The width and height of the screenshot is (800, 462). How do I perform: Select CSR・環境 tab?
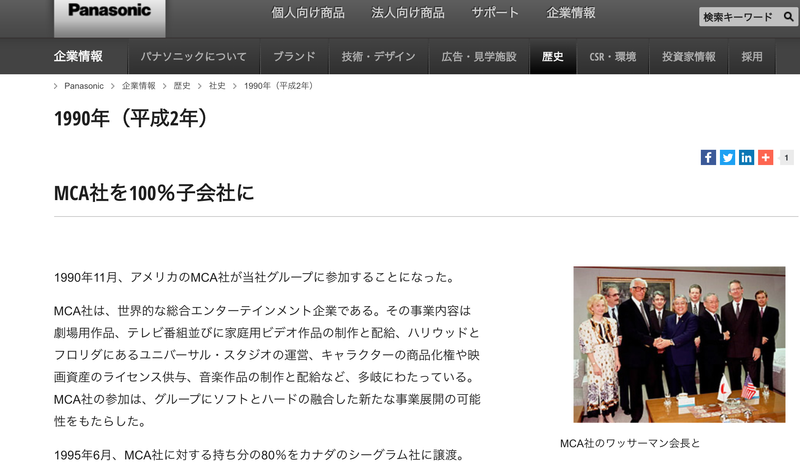(613, 57)
